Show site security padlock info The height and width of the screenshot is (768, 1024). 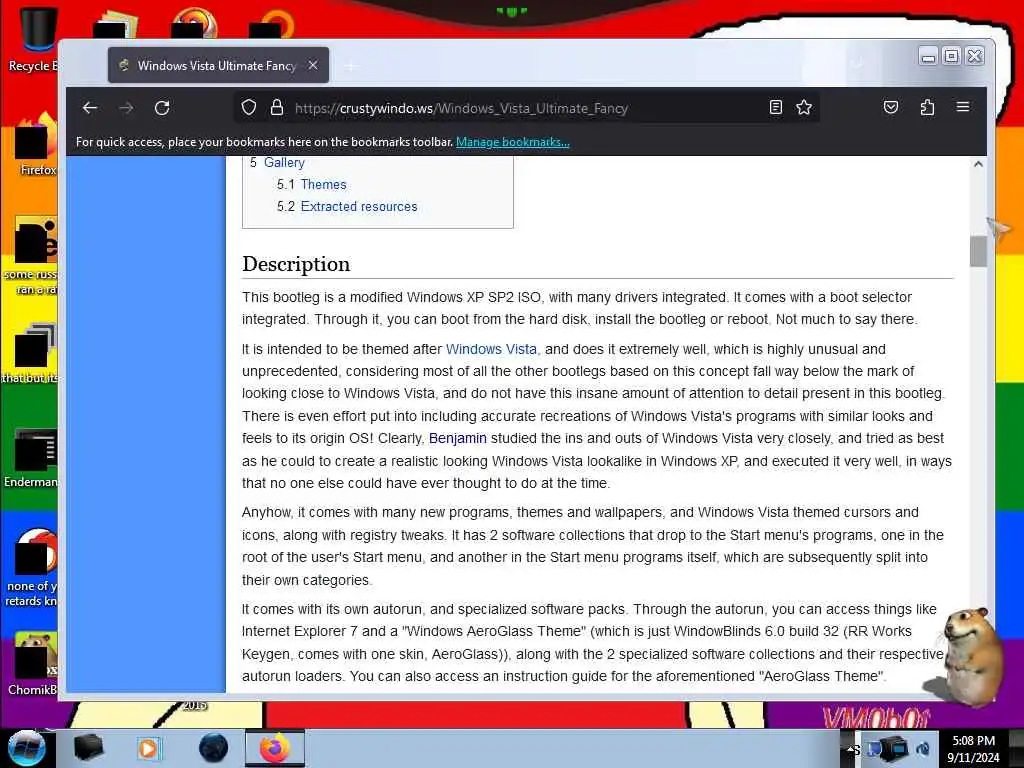click(277, 108)
